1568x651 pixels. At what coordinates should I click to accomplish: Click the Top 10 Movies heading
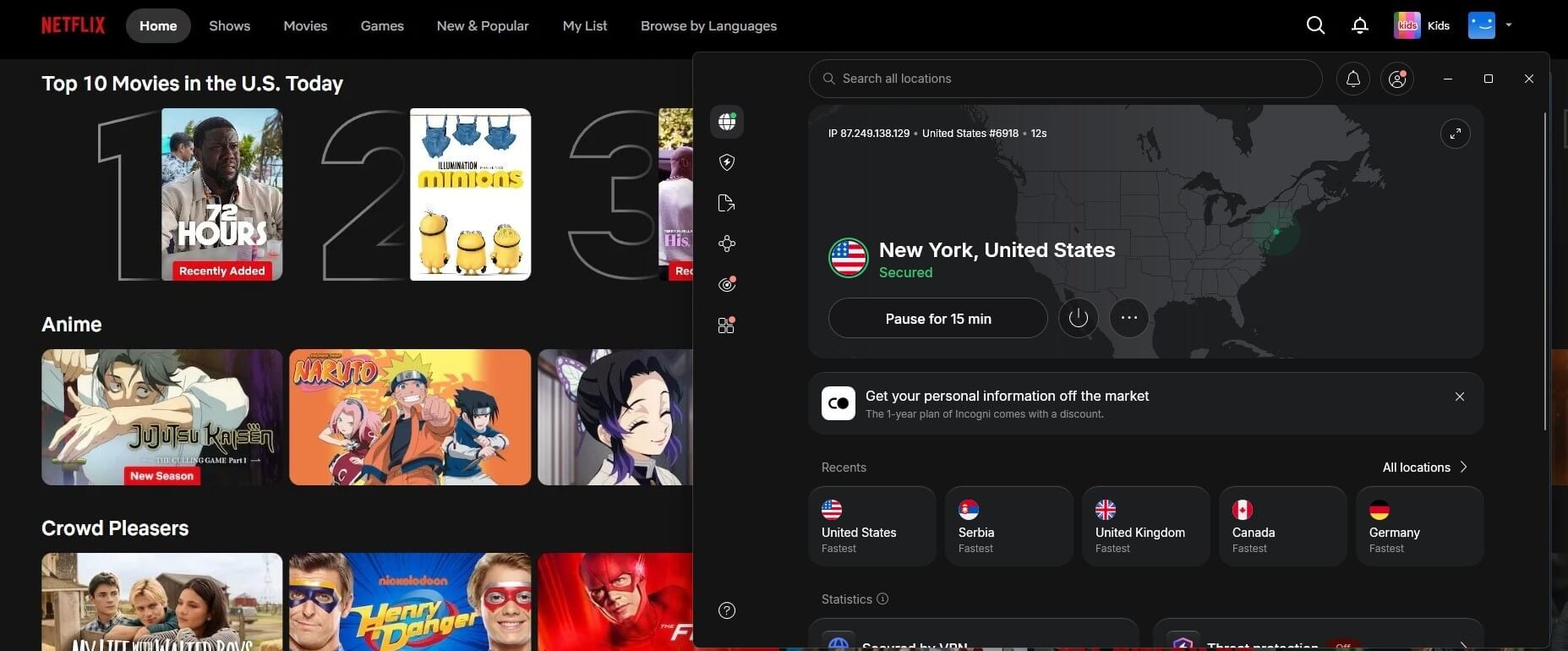tap(193, 84)
